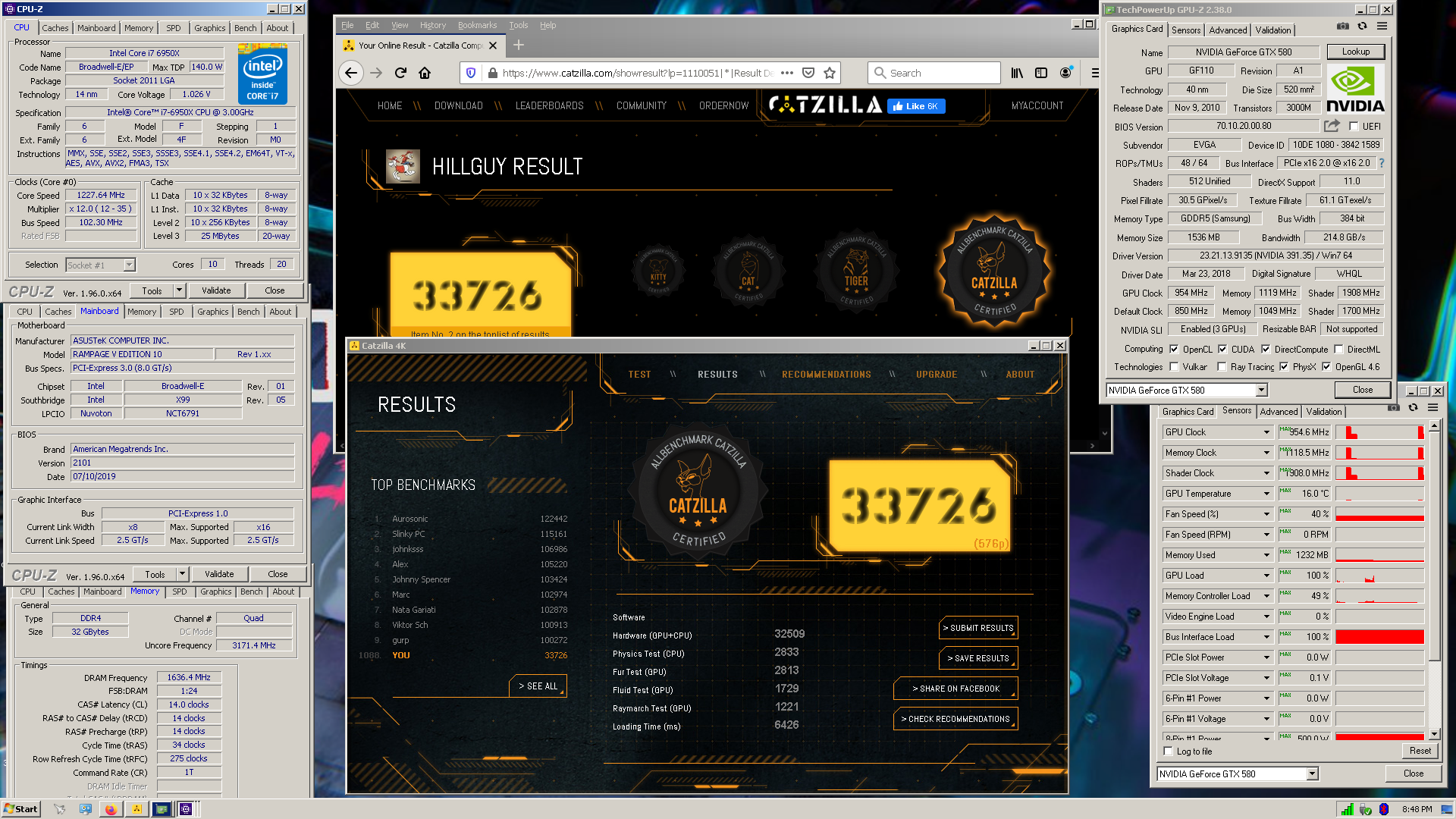Toggle the CUDA checkbox
1456x819 pixels.
[x=1222, y=350]
